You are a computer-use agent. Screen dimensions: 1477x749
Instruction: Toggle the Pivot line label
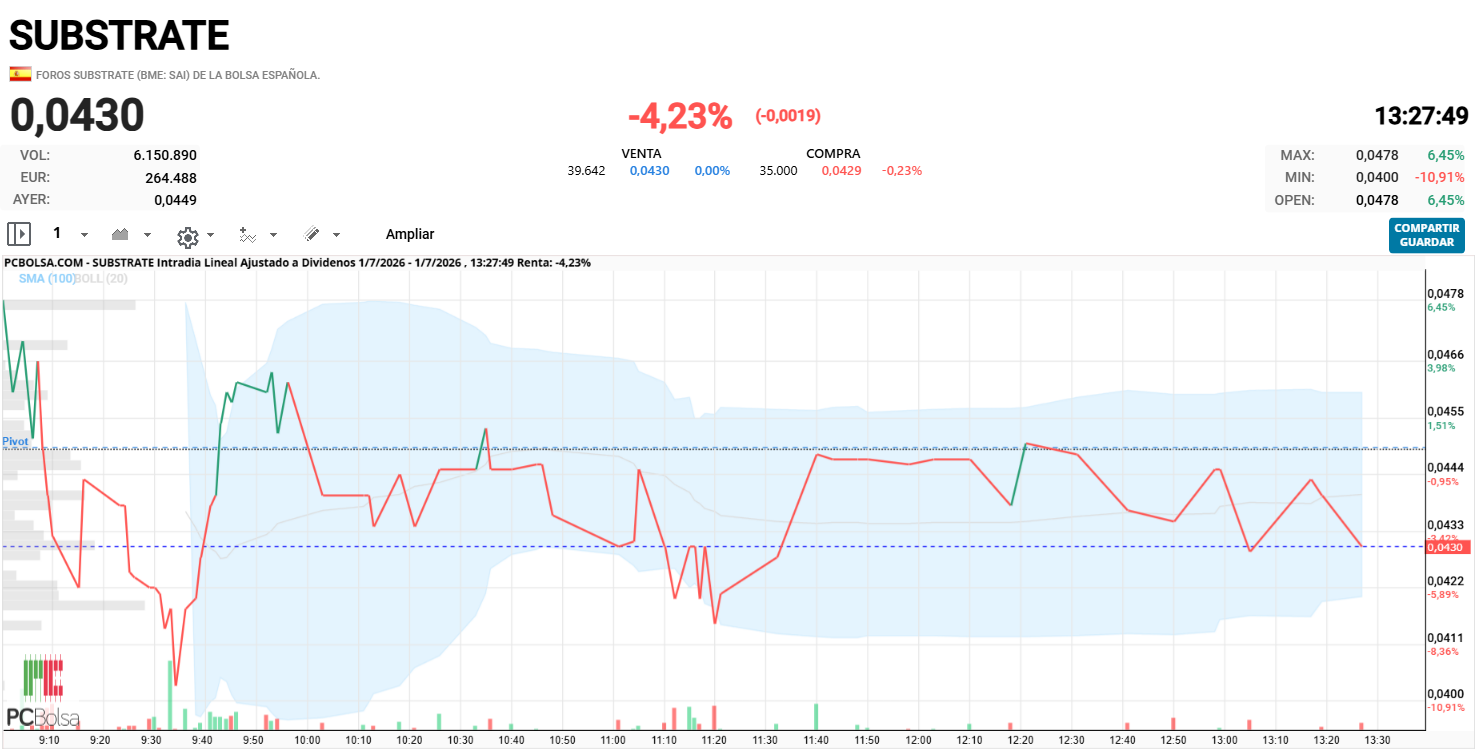15,441
